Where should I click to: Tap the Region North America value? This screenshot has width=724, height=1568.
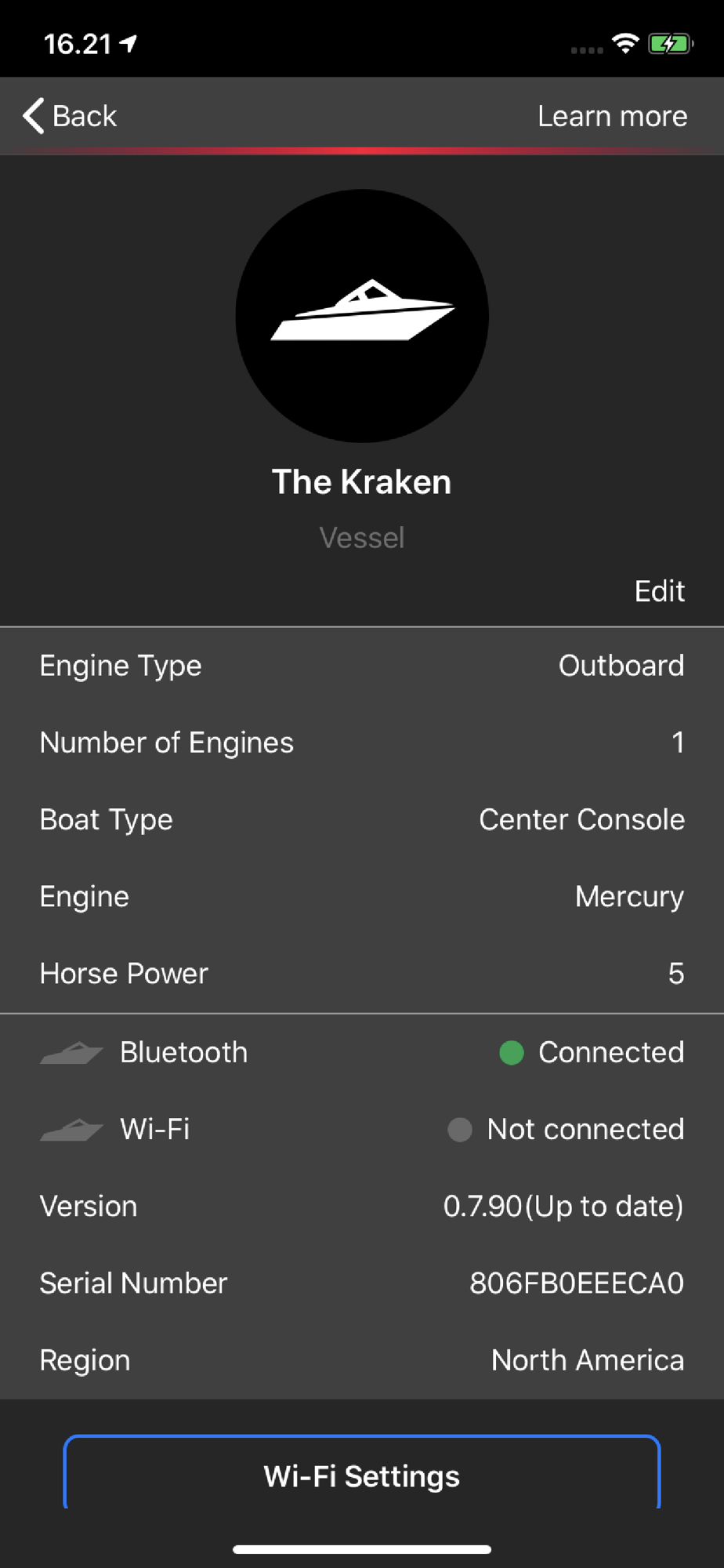(587, 1359)
